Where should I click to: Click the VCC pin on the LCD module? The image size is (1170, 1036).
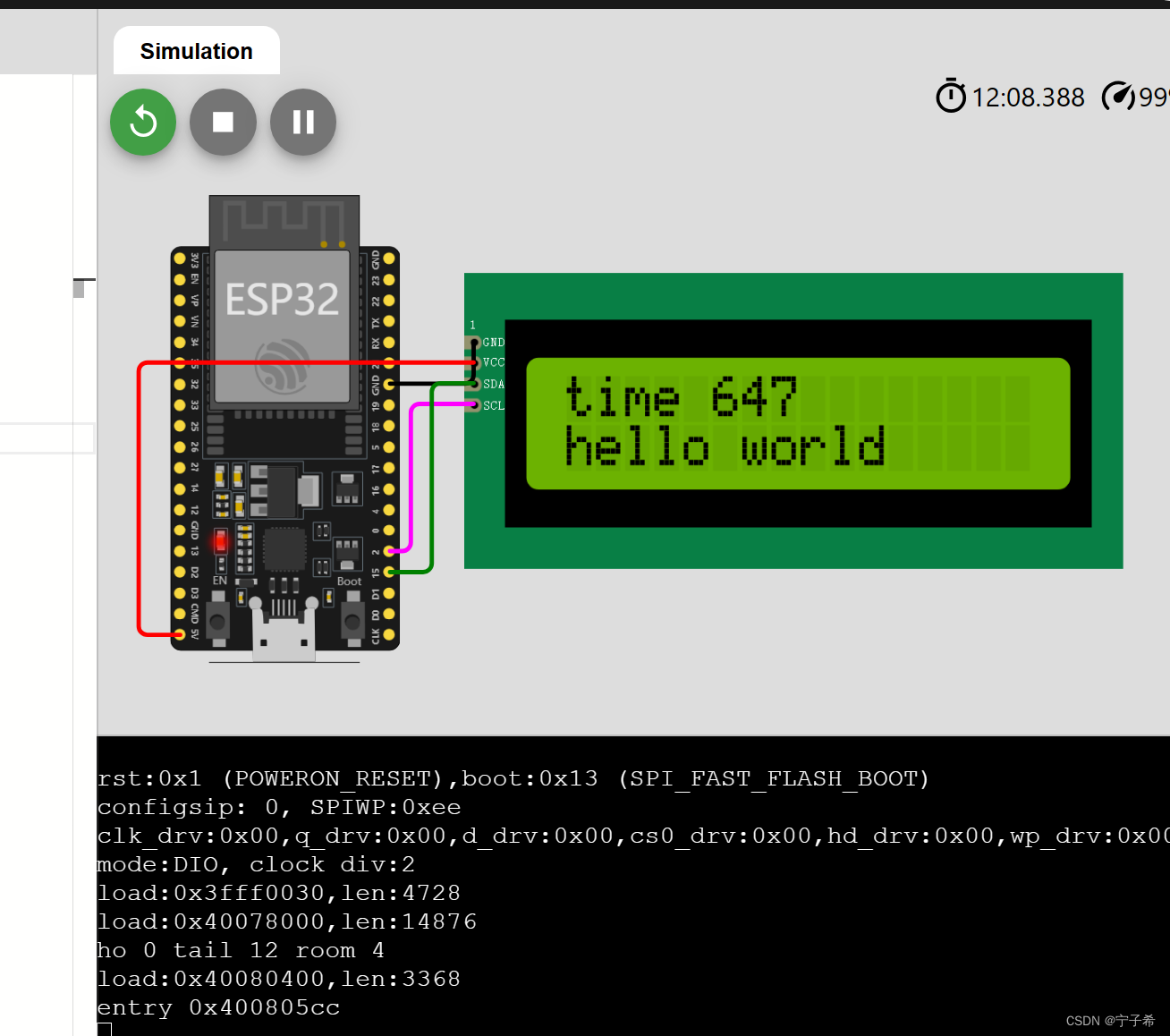(x=474, y=362)
